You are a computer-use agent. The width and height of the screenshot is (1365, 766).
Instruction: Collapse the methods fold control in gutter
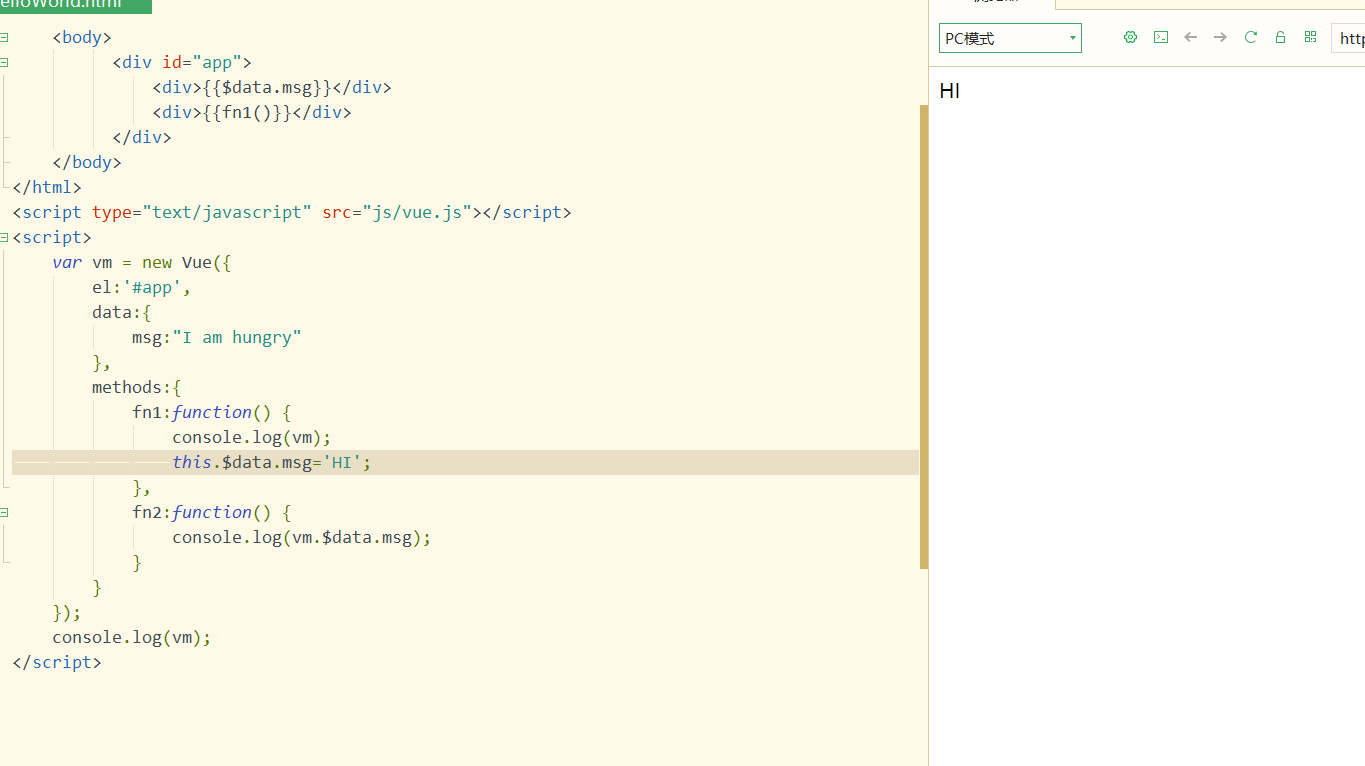pyautogui.click(x=4, y=387)
